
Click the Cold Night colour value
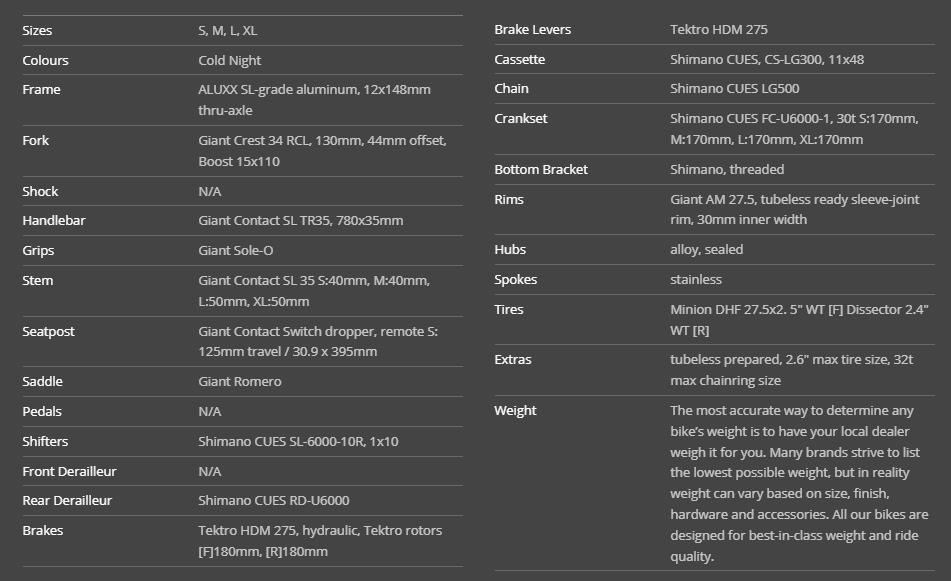231,61
